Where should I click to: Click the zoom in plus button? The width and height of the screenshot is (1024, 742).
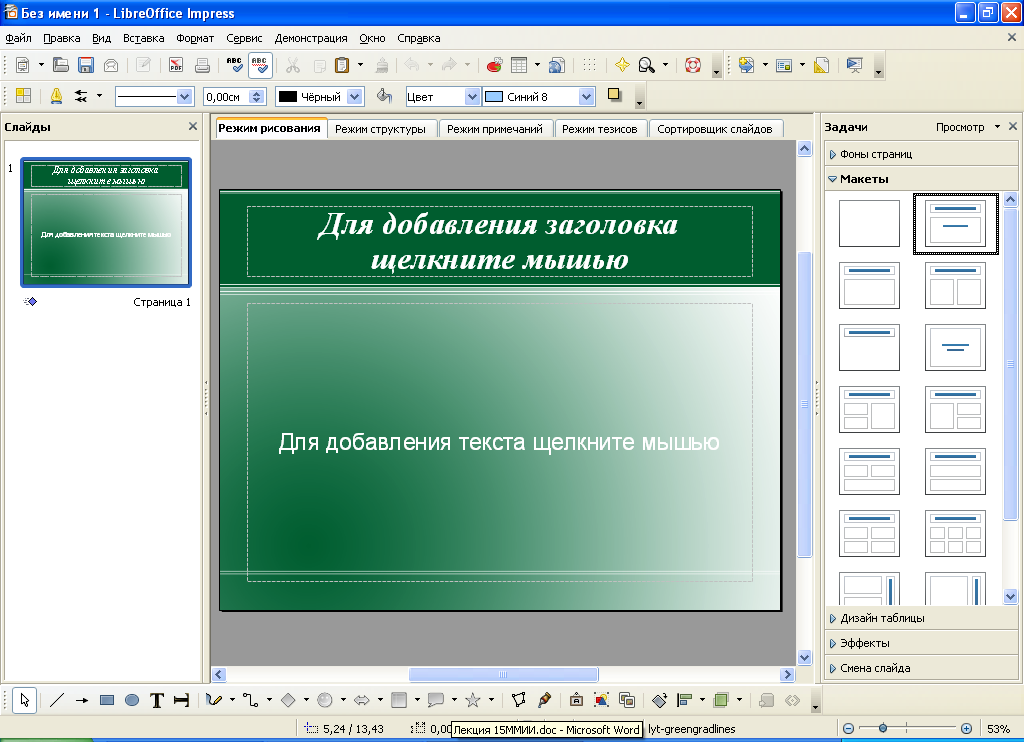967,728
